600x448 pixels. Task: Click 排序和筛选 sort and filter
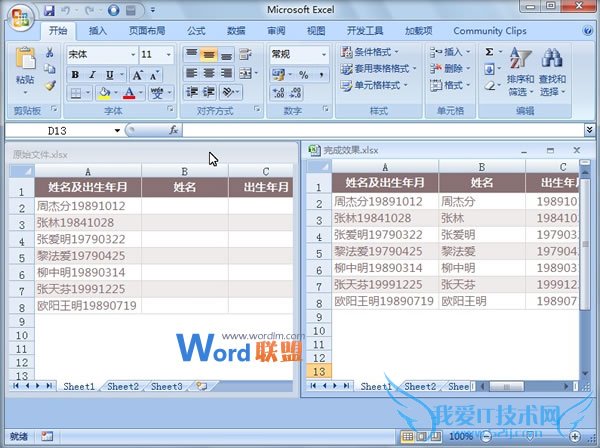(520, 72)
